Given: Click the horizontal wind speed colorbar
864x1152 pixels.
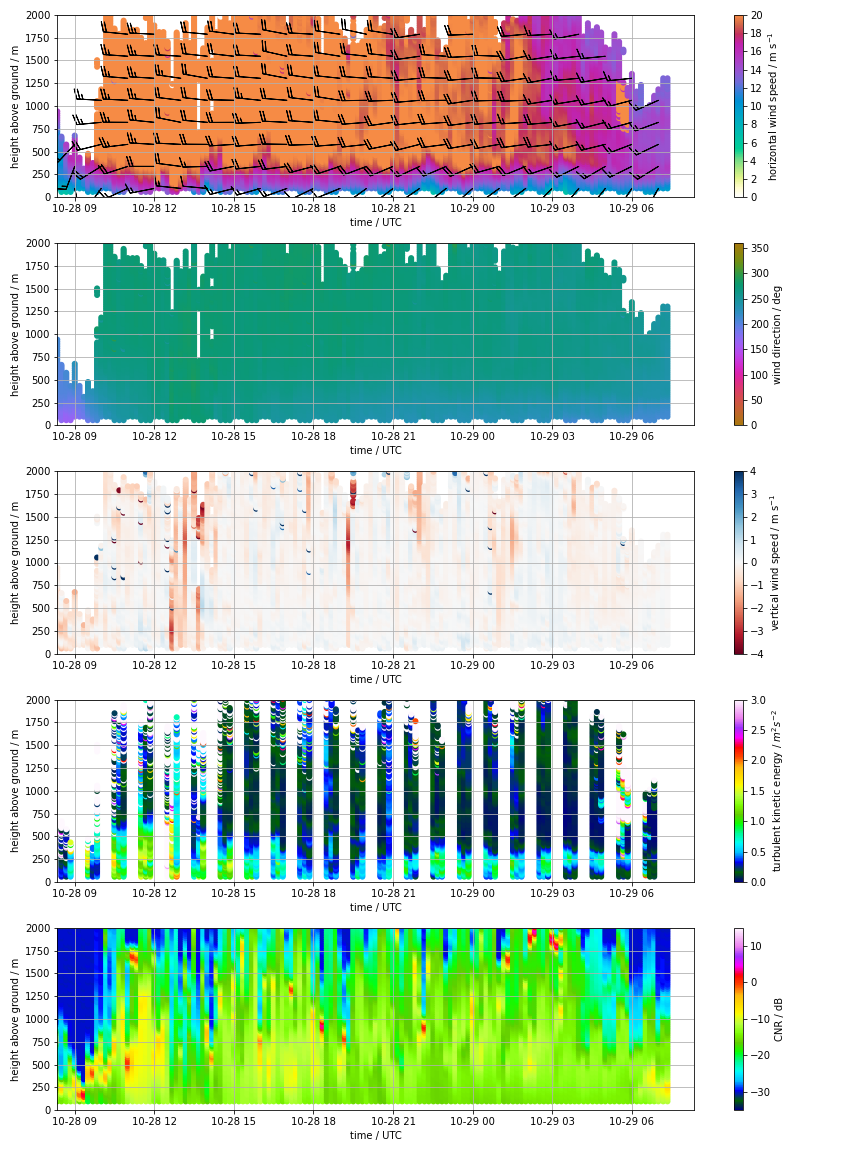Looking at the screenshot, I should click(x=738, y=106).
